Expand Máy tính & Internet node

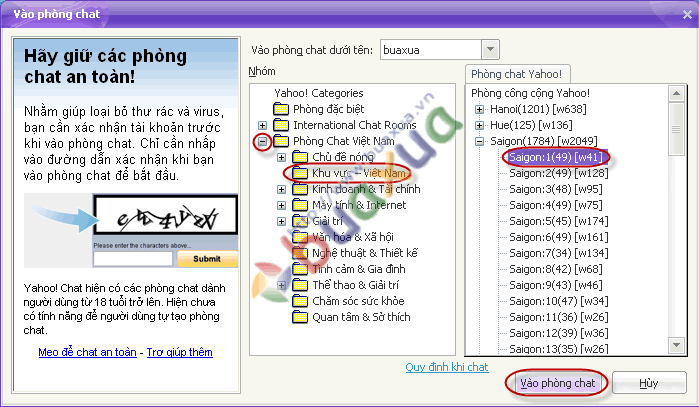[281, 206]
